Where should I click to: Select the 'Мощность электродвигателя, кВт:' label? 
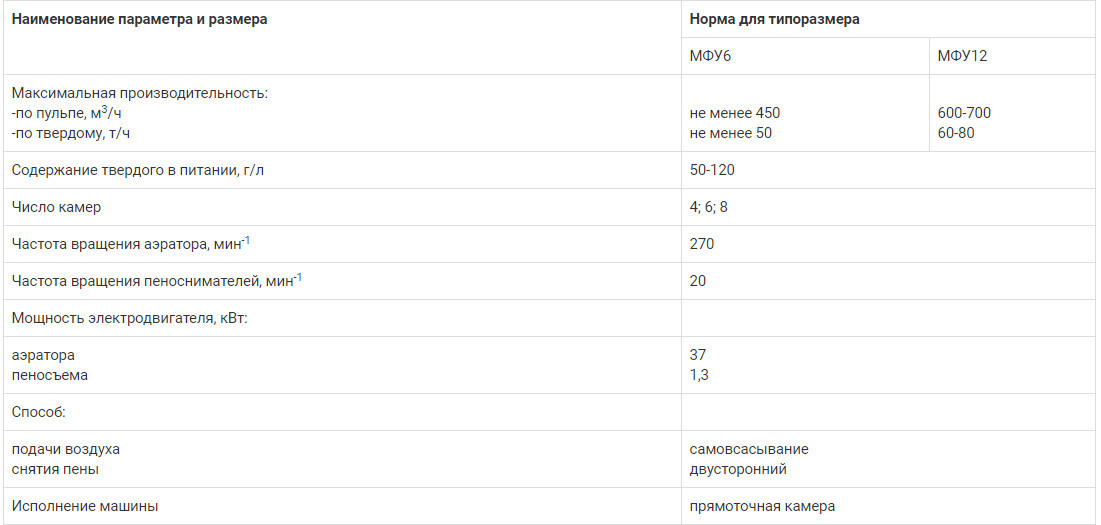131,319
